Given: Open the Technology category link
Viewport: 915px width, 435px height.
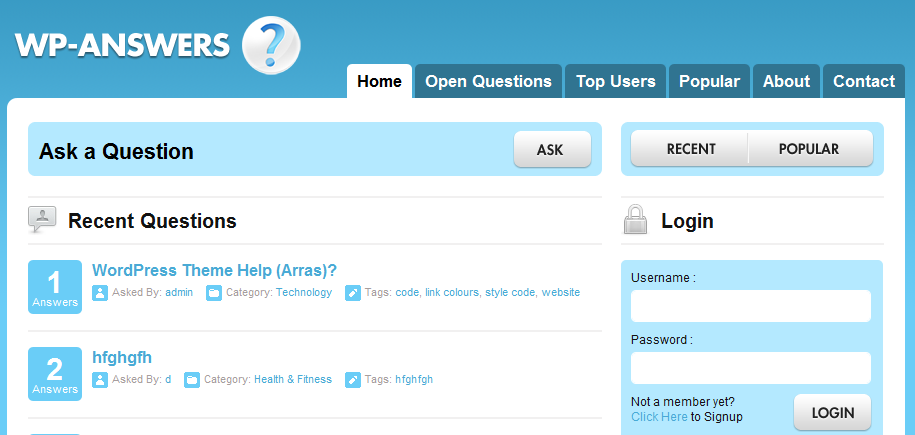Looking at the screenshot, I should 304,293.
